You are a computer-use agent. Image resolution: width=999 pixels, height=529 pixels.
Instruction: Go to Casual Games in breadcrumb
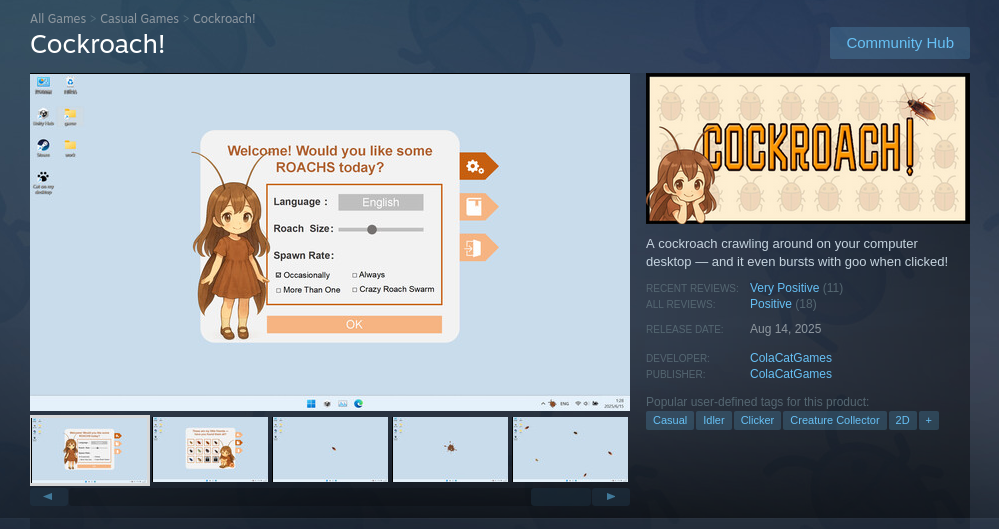139,19
